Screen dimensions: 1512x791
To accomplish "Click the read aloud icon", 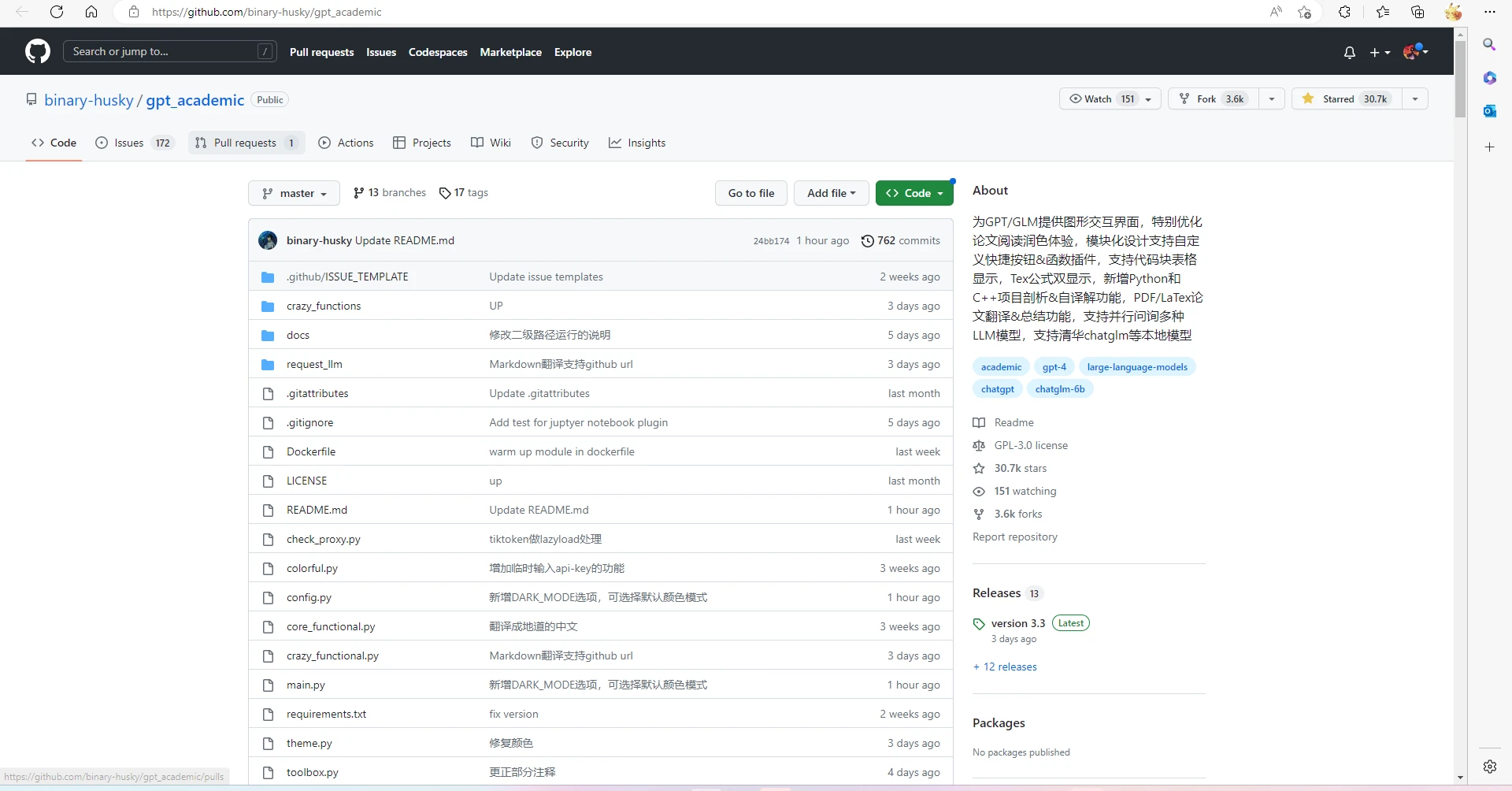I will coord(1276,12).
